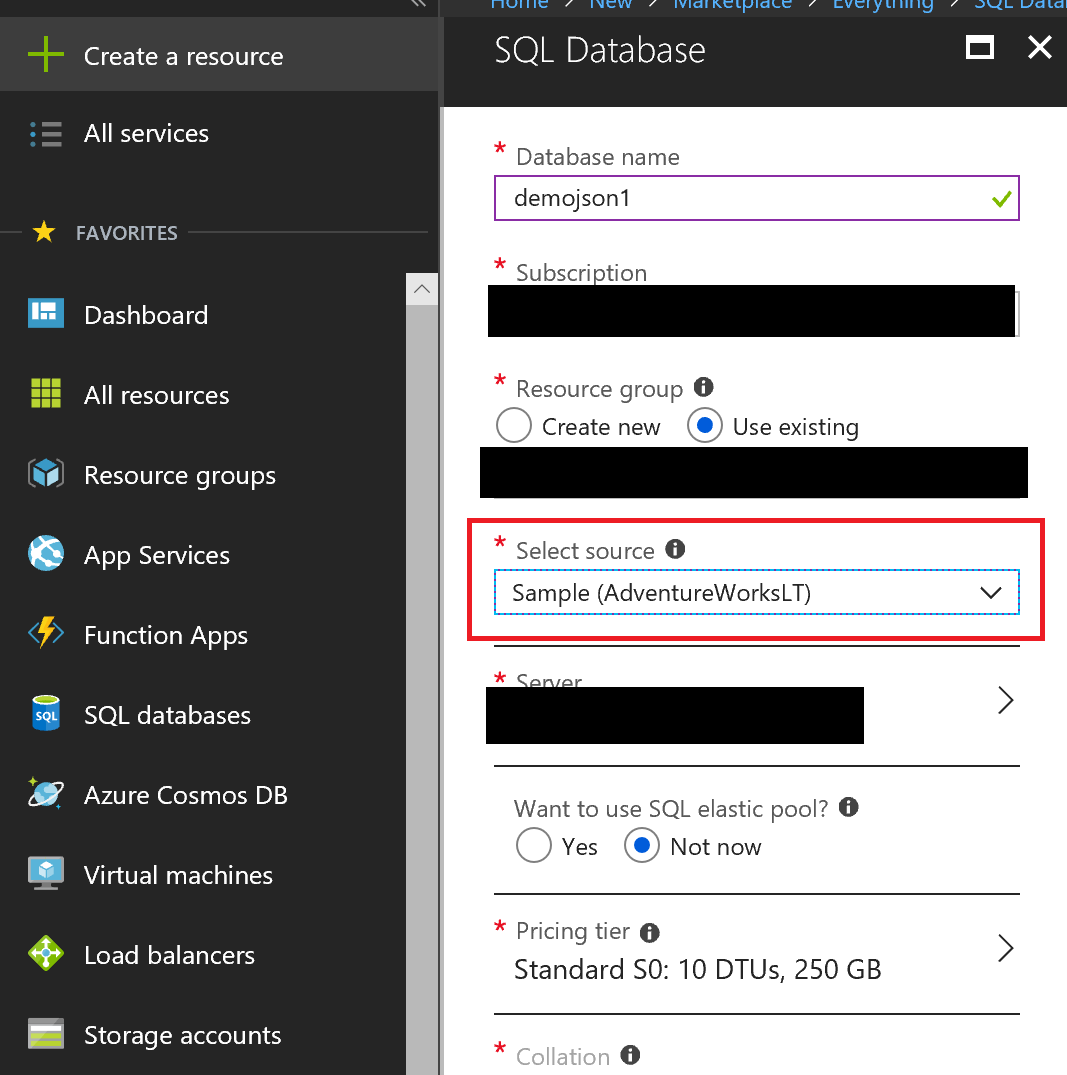This screenshot has height=1075, width=1067.
Task: Show info about SQL elastic pool
Action: tap(849, 807)
